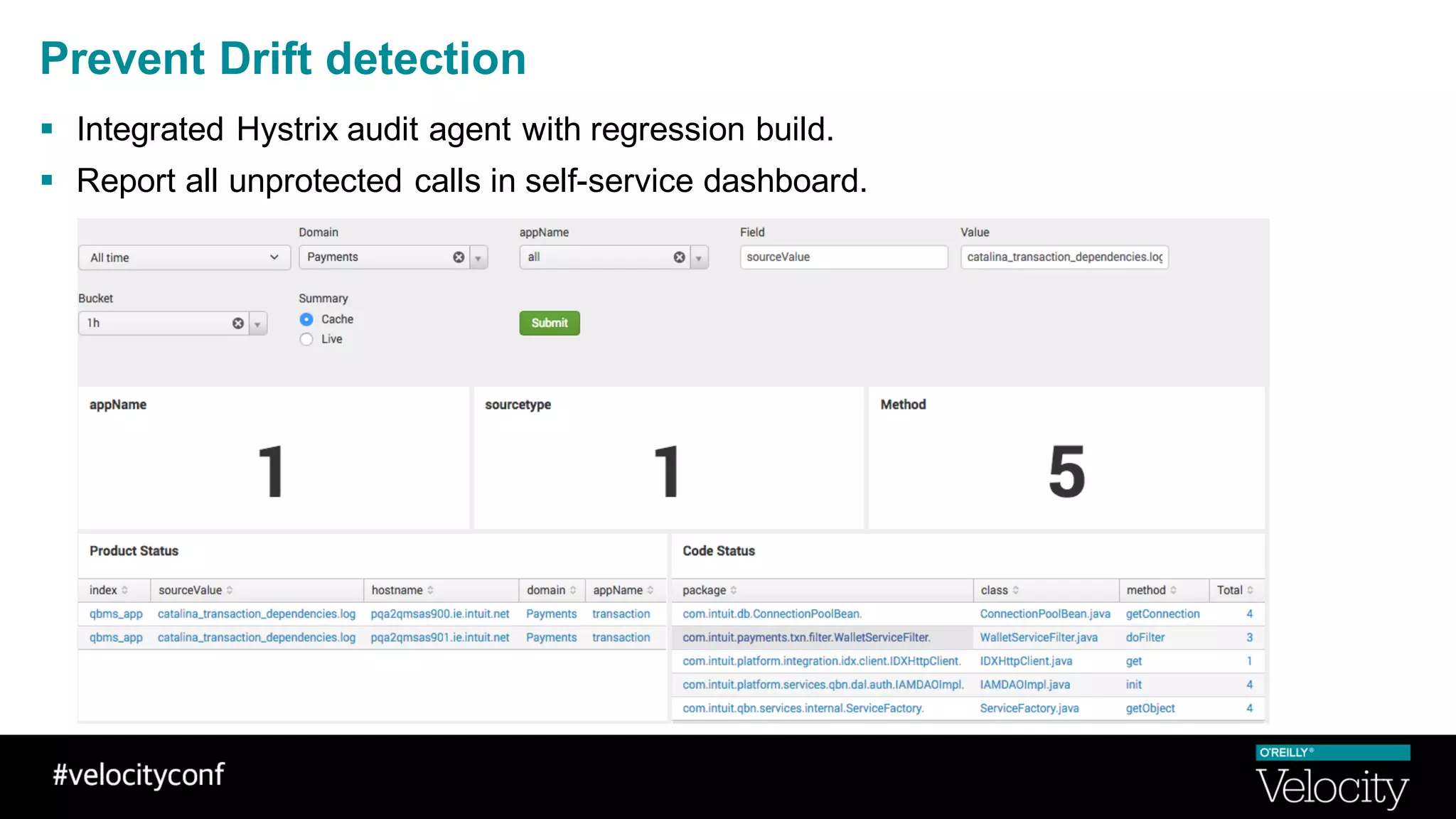Open WalletServiceFilter.java class link
Viewport: 1456px width, 819px height.
pyautogui.click(x=1039, y=638)
